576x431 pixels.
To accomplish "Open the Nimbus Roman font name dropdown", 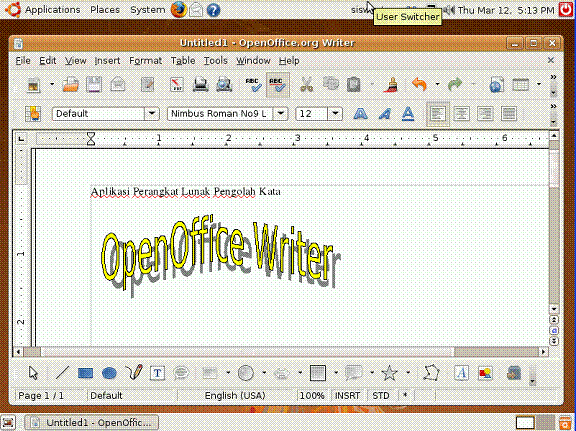I will (x=281, y=114).
